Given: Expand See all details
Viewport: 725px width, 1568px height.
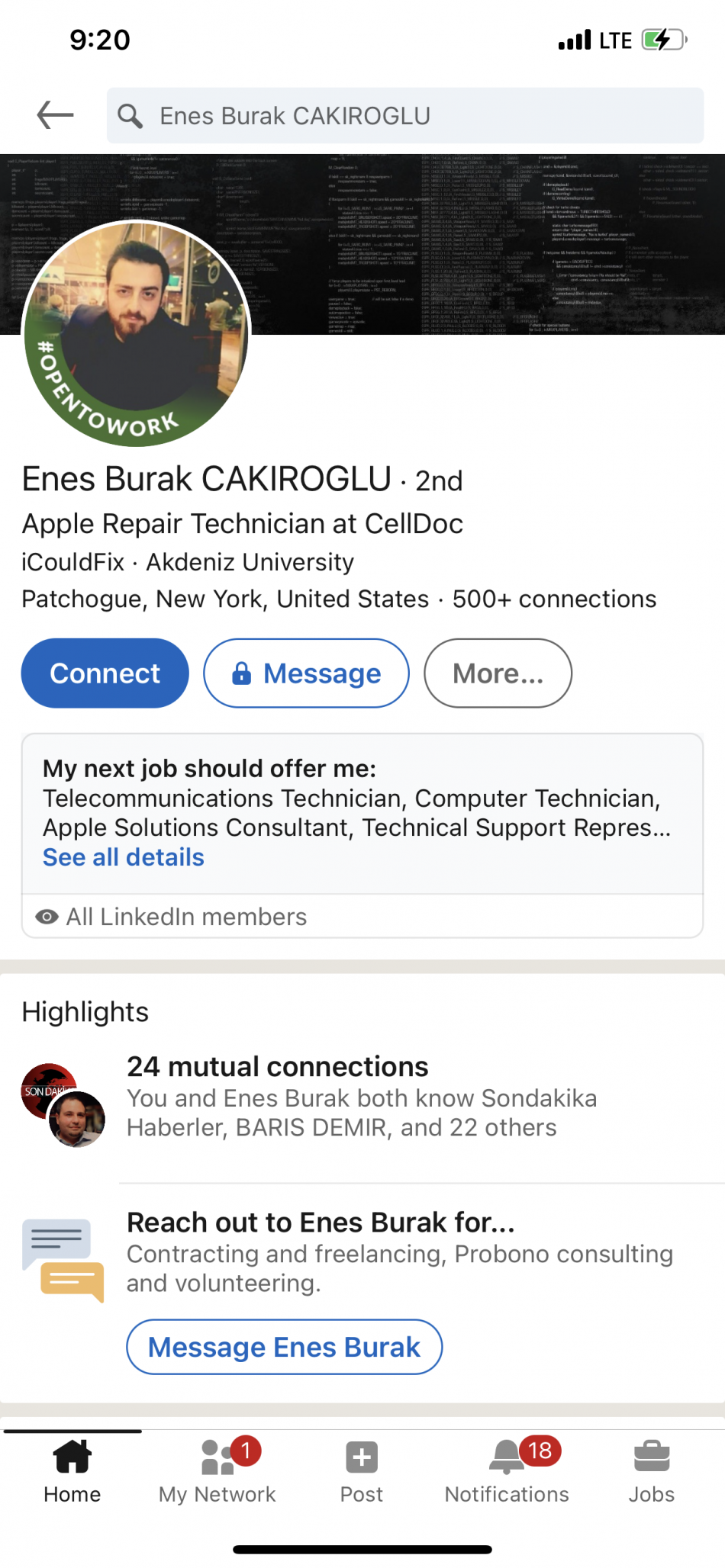Looking at the screenshot, I should (124, 857).
